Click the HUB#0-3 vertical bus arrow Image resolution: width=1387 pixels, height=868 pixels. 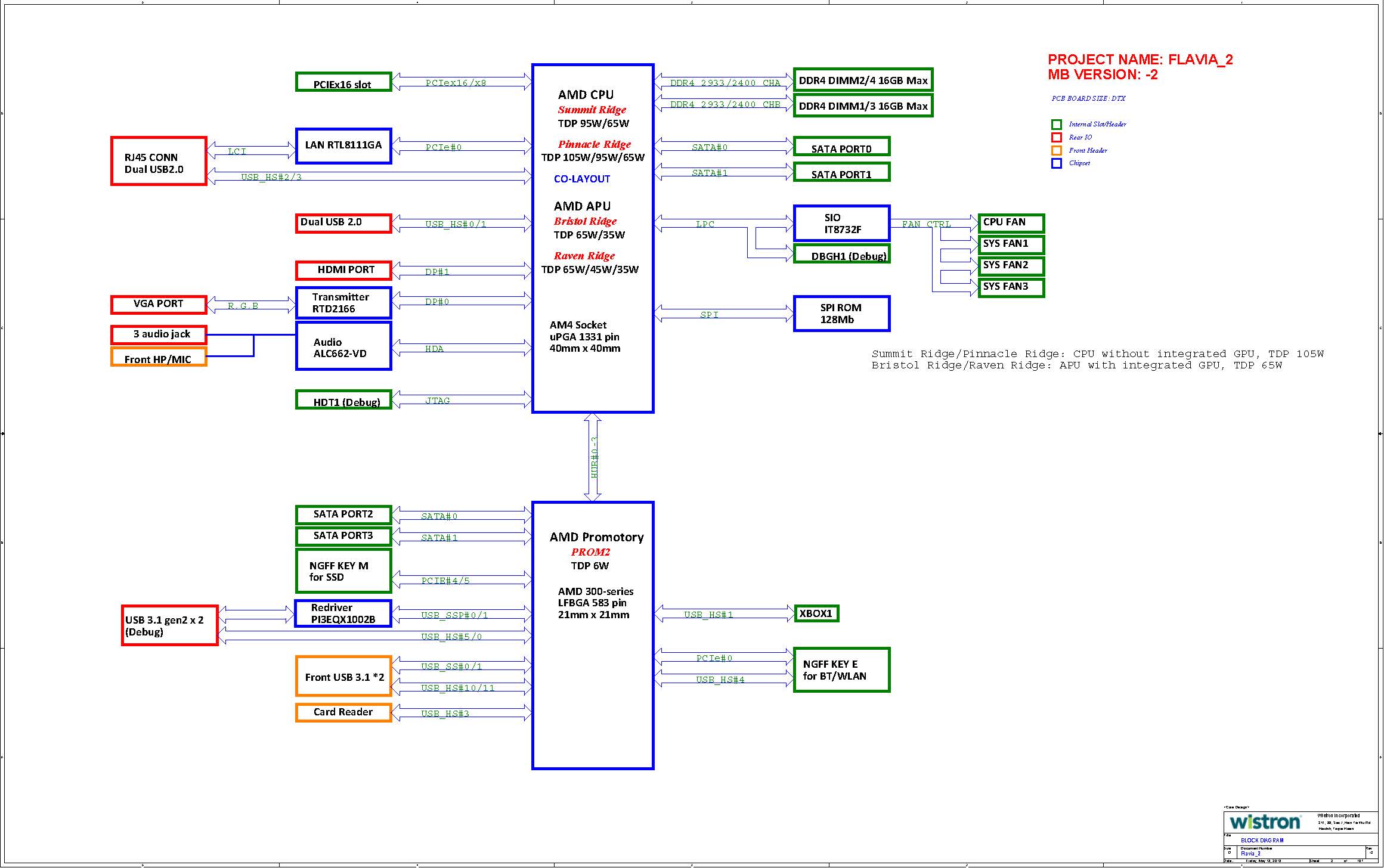(593, 457)
